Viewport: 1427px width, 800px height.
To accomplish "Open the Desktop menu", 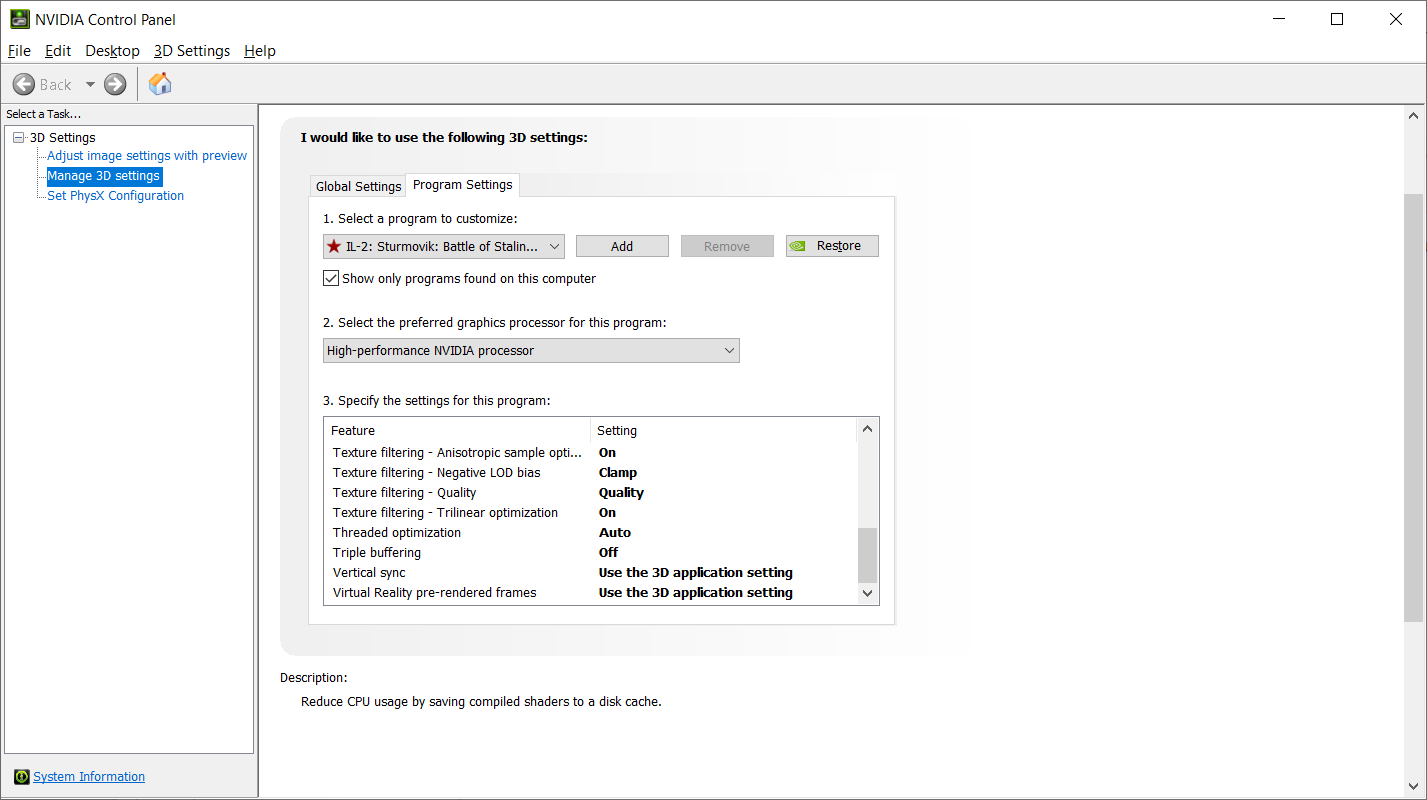I will tap(112, 51).
